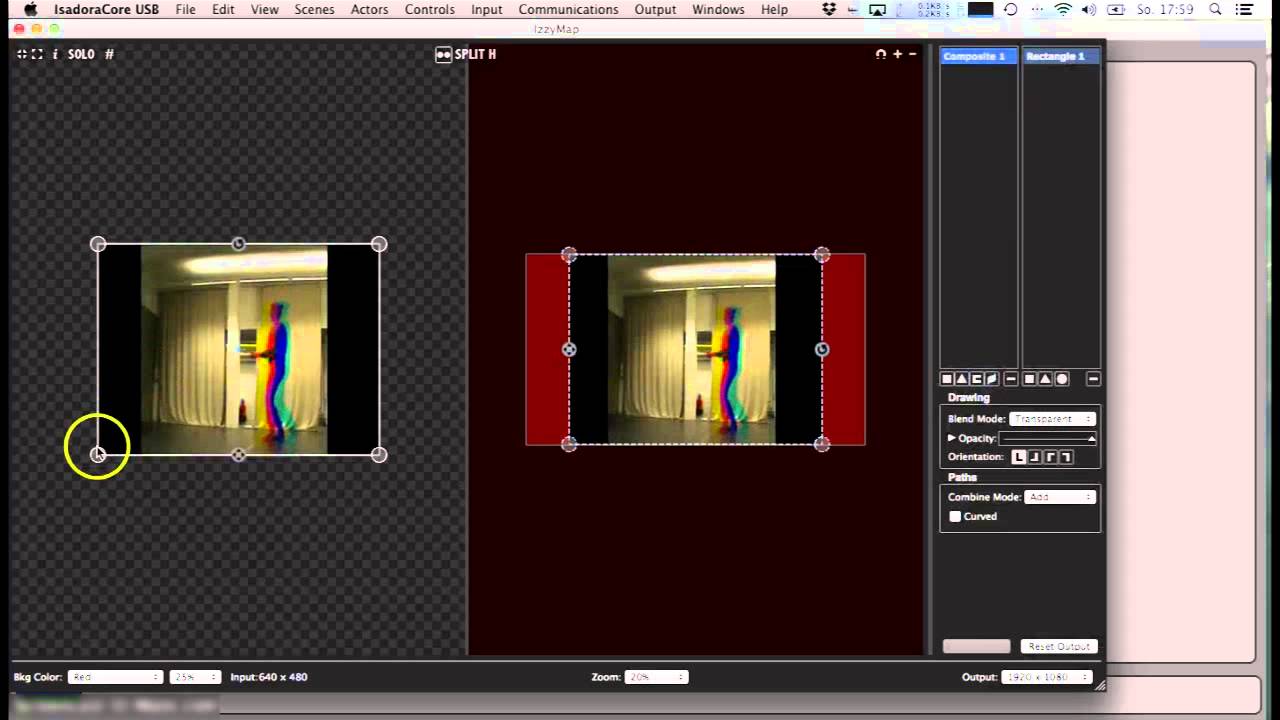Click top-center rotate handle of input rectangle

click(238, 244)
